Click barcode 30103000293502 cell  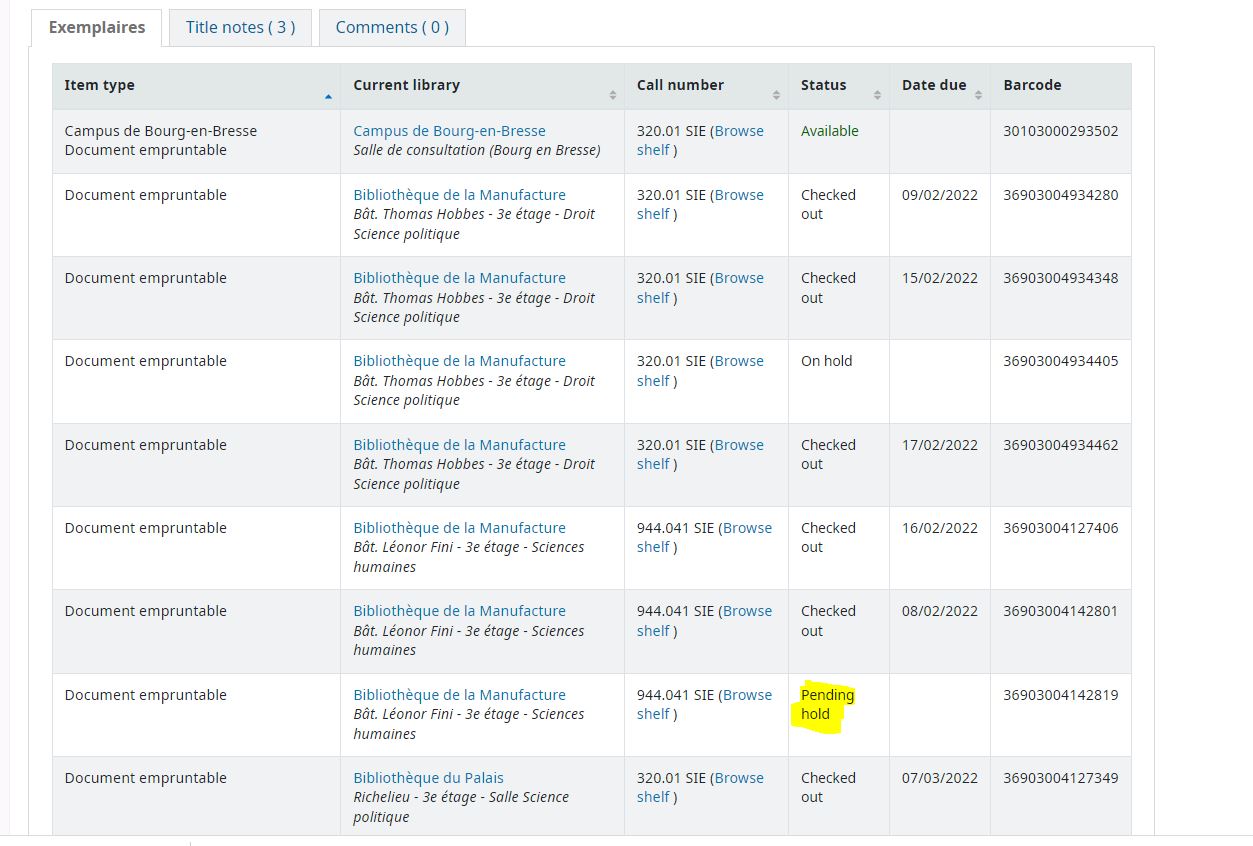pos(1060,131)
